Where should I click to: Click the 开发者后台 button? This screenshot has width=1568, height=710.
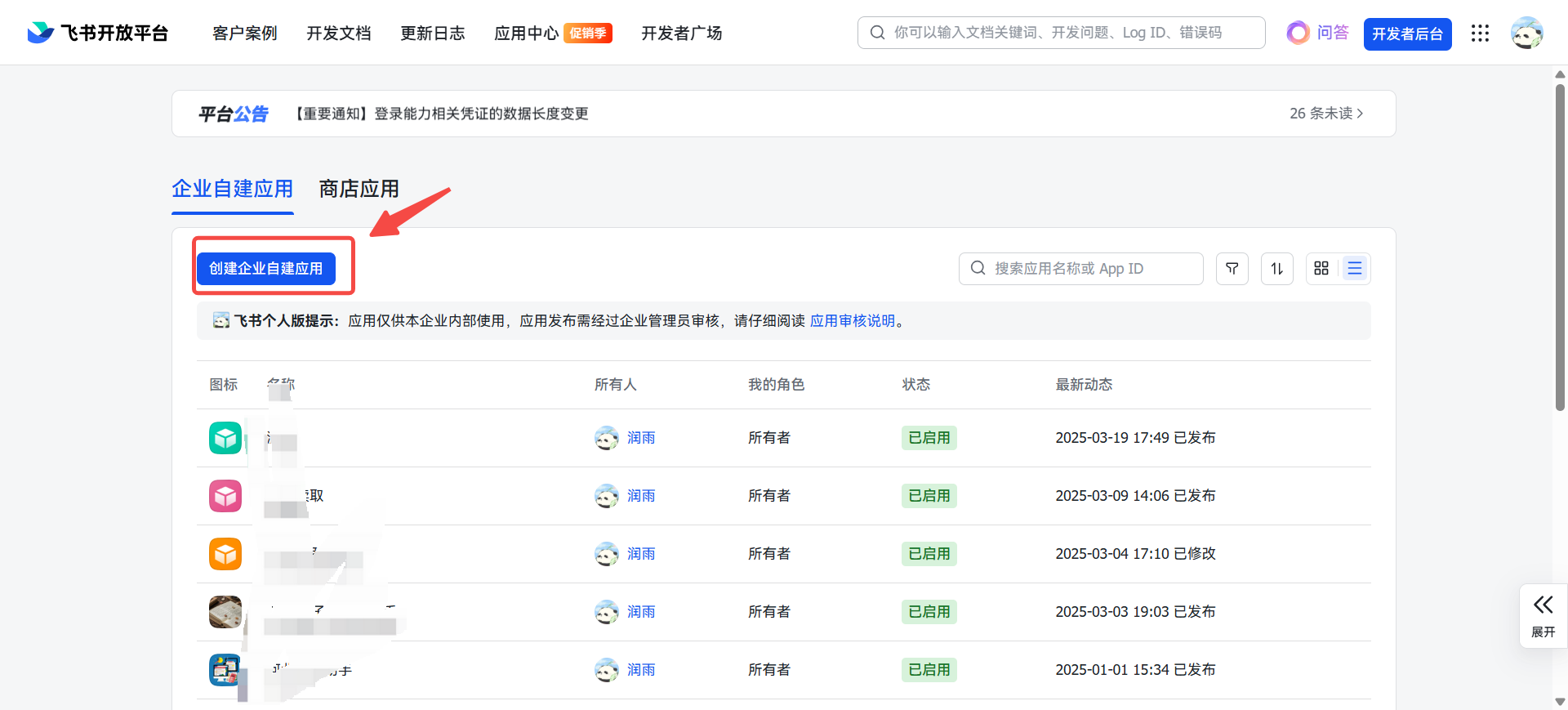(x=1407, y=33)
